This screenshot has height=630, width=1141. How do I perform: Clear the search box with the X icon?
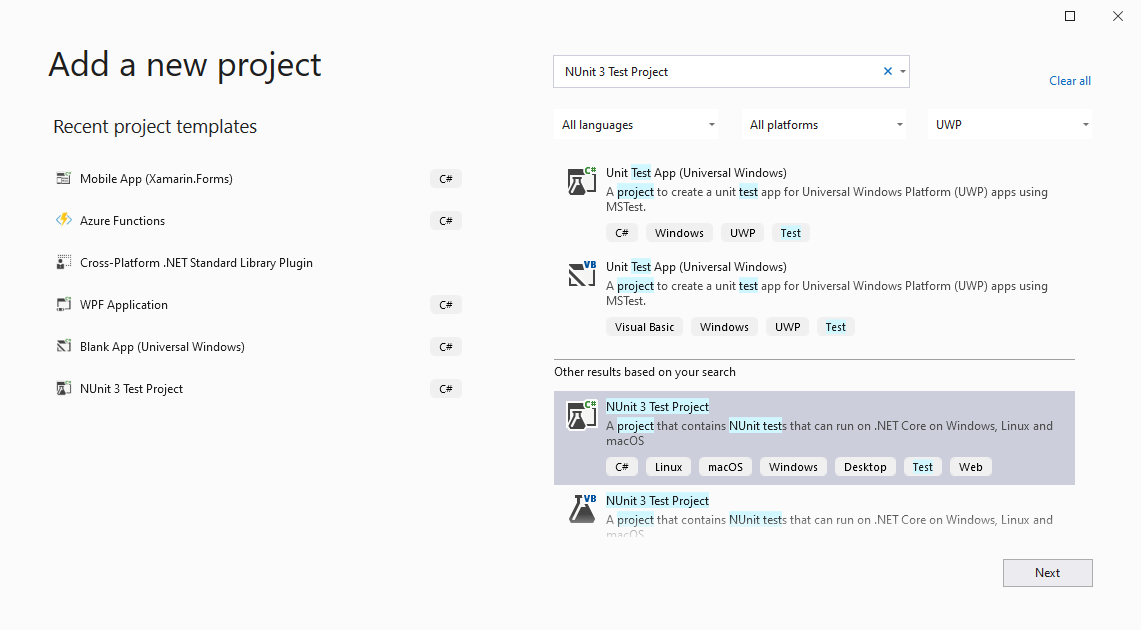887,72
